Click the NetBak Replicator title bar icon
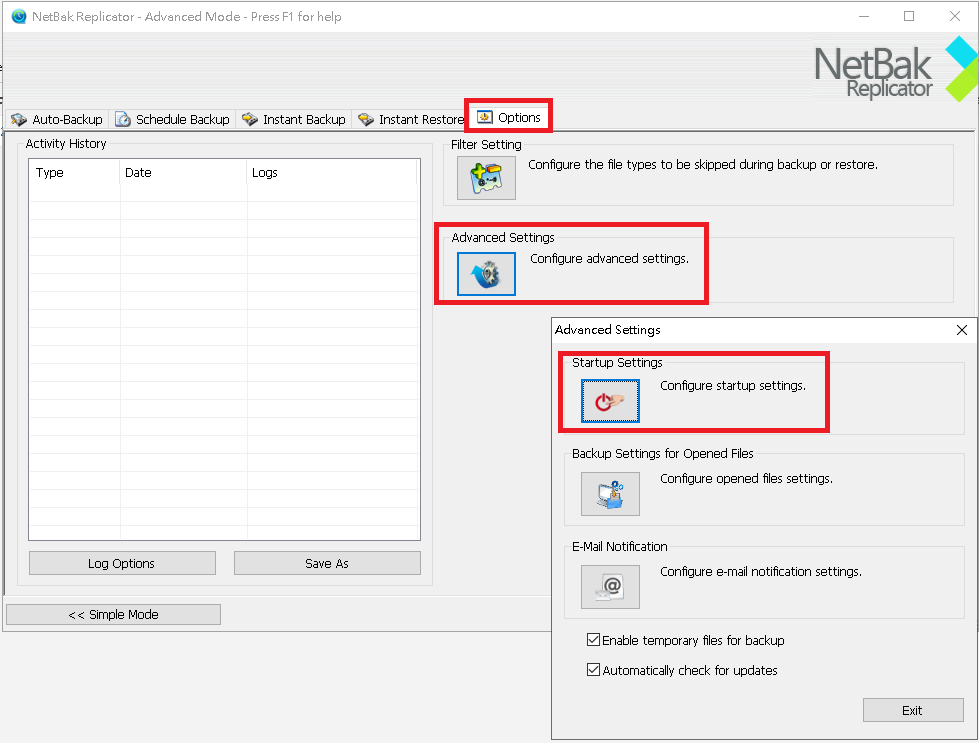 [x=17, y=16]
